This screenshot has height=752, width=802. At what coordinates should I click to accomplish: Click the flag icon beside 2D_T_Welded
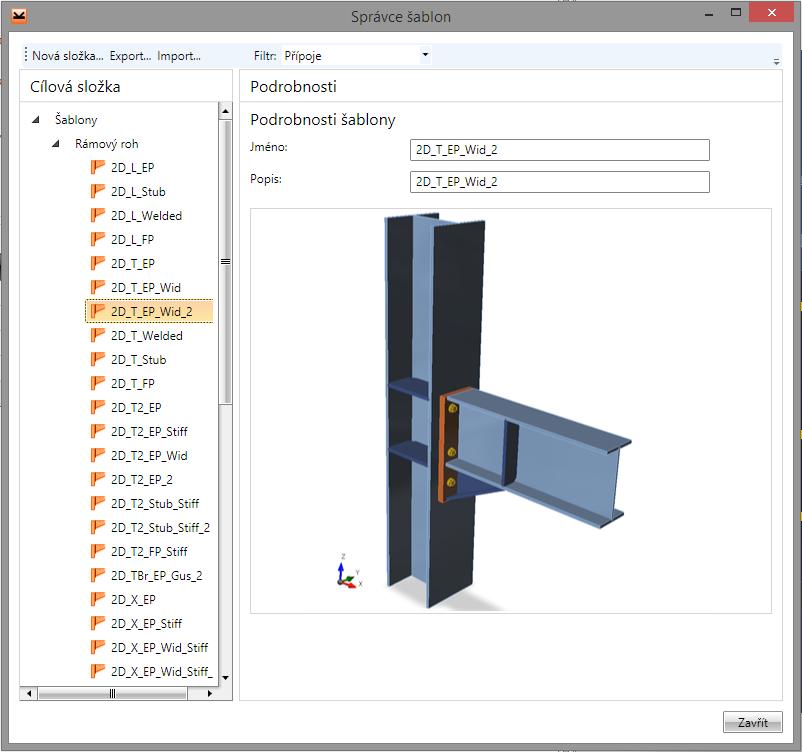[97, 335]
